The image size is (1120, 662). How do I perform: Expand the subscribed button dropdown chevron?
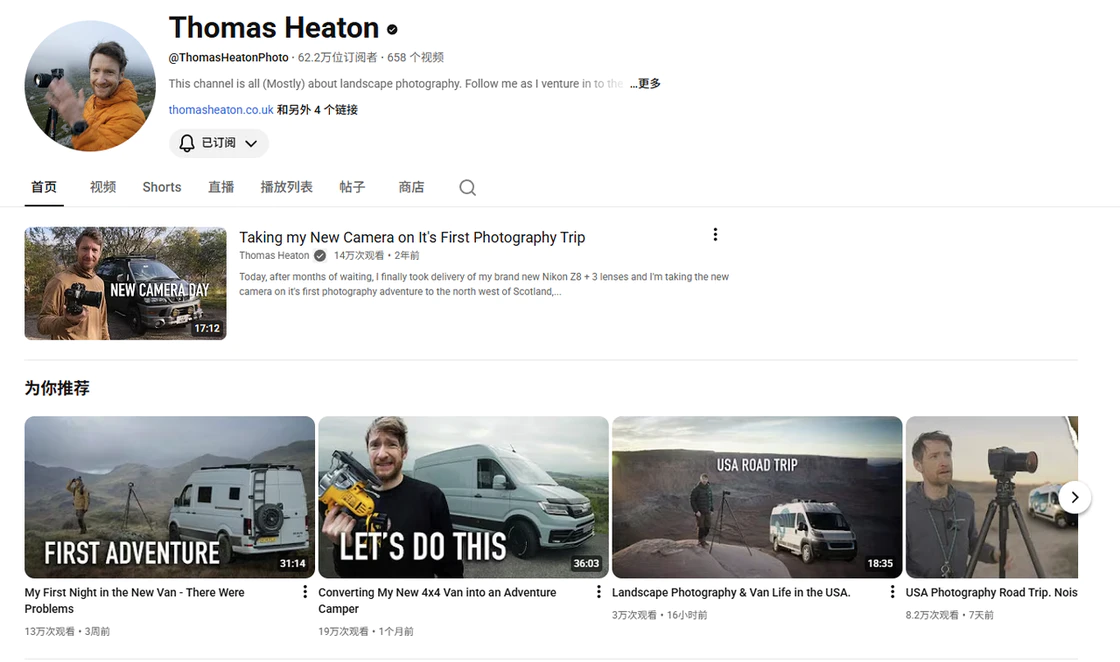tap(251, 144)
